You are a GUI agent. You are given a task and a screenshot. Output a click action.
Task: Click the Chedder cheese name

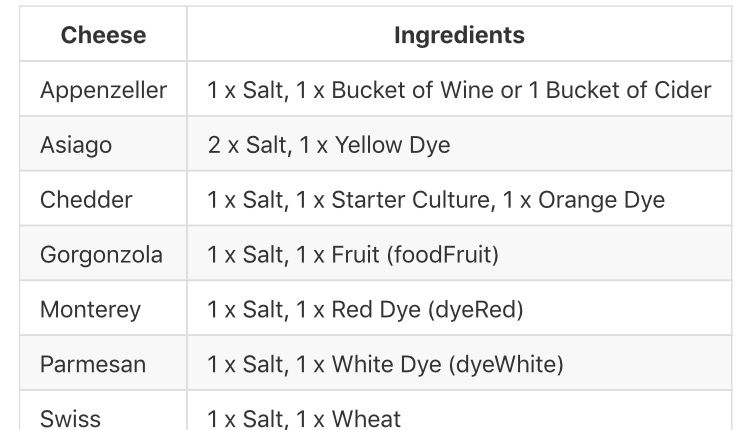[86, 200]
